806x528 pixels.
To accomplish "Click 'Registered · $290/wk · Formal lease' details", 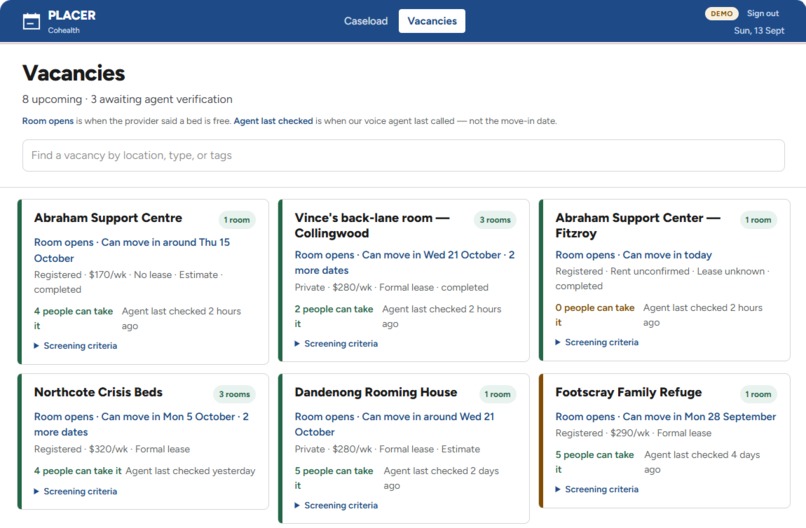I will (x=633, y=433).
